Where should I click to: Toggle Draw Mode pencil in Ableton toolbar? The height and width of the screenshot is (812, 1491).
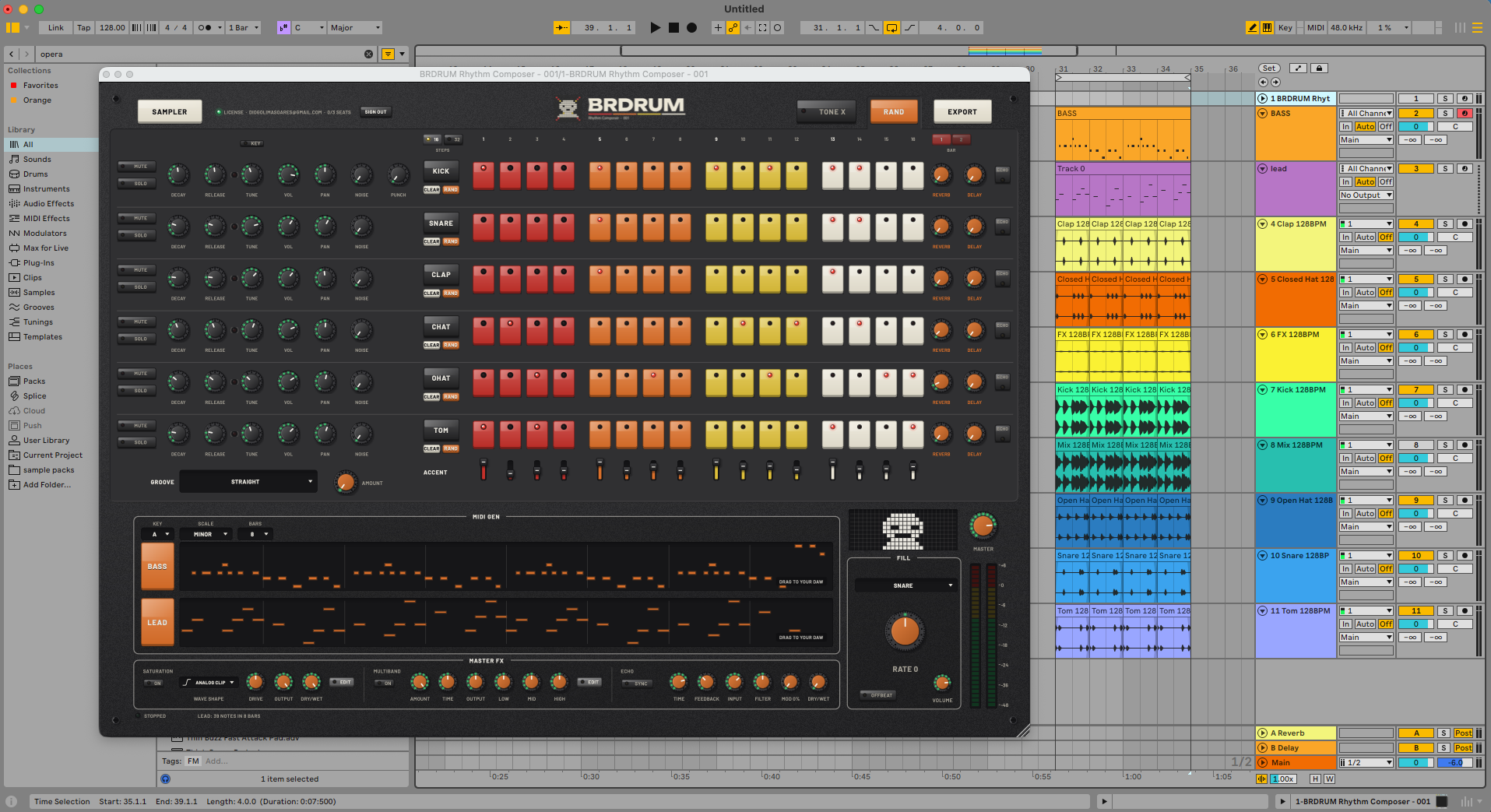coord(1252,27)
